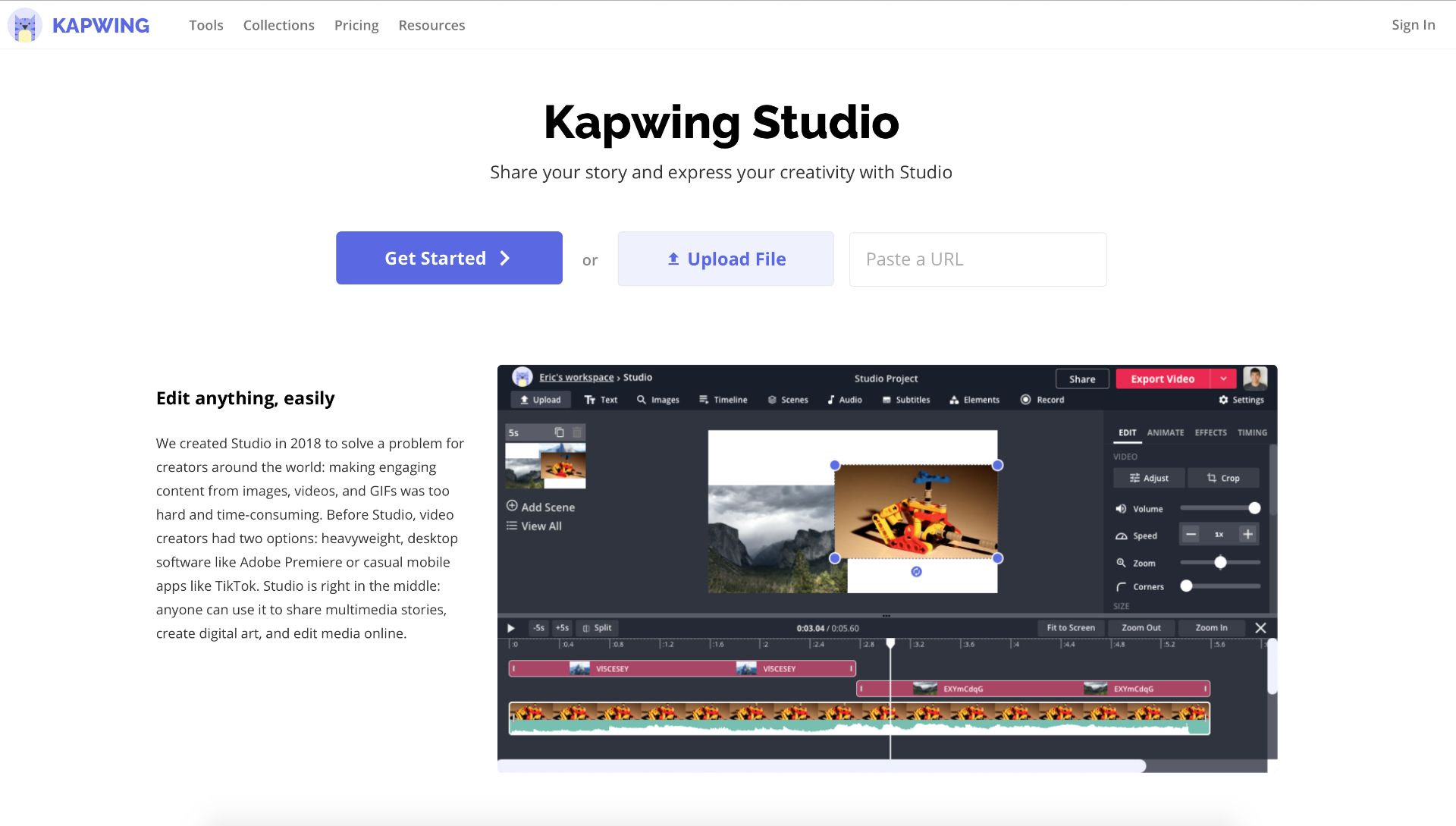Click the Get Started button
The image size is (1456, 826).
point(449,258)
